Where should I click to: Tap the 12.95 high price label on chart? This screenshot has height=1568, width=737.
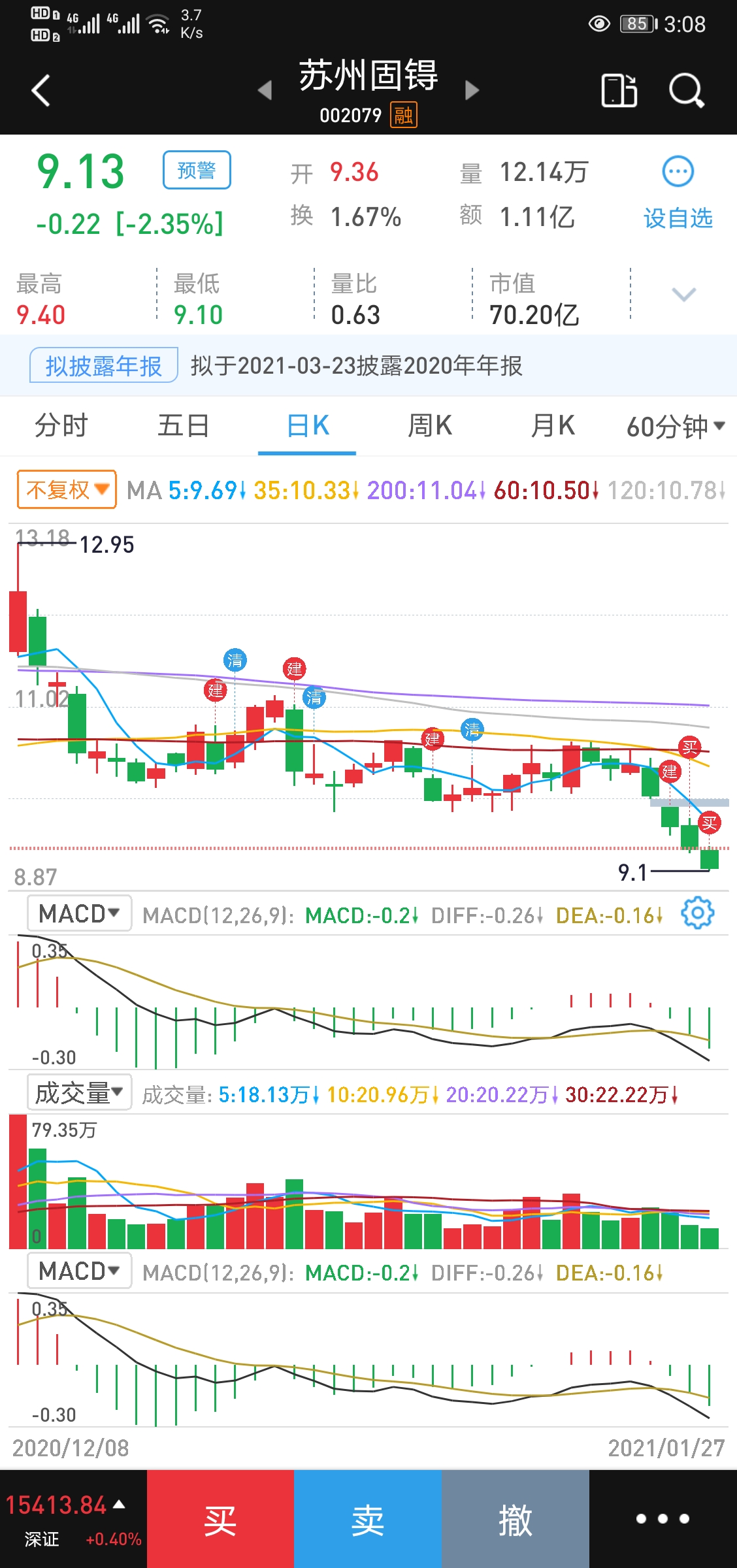tap(106, 545)
